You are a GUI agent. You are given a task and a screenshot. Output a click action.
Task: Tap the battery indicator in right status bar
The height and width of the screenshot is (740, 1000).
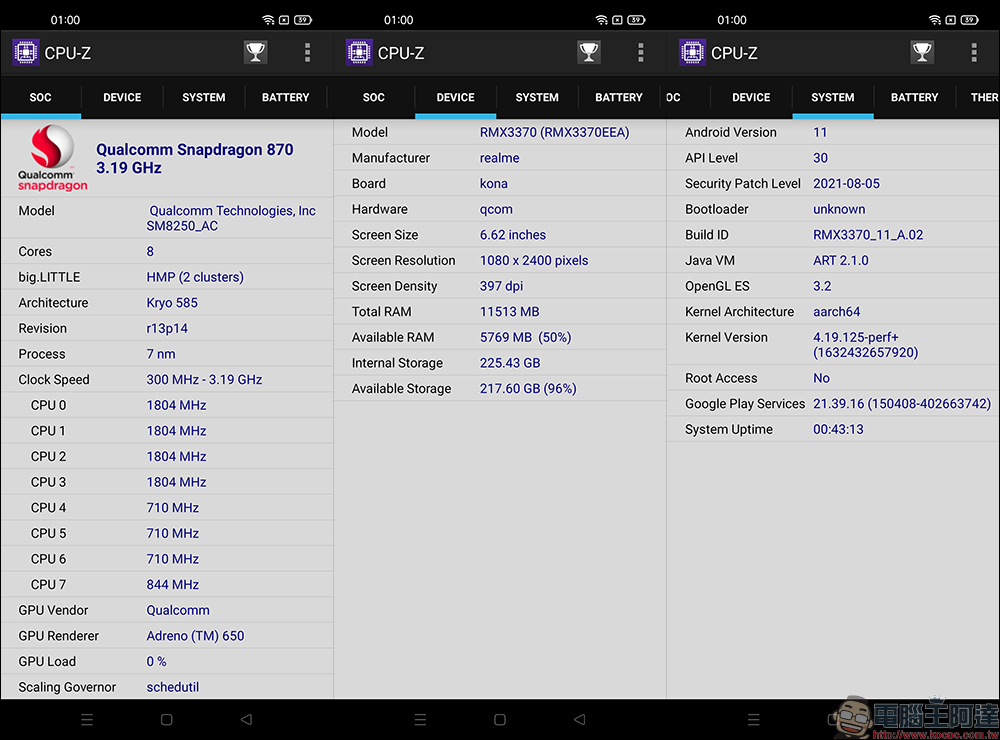(x=969, y=20)
